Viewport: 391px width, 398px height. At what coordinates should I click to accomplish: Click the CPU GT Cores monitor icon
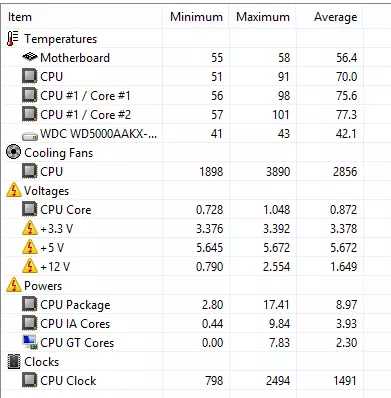coord(30,342)
